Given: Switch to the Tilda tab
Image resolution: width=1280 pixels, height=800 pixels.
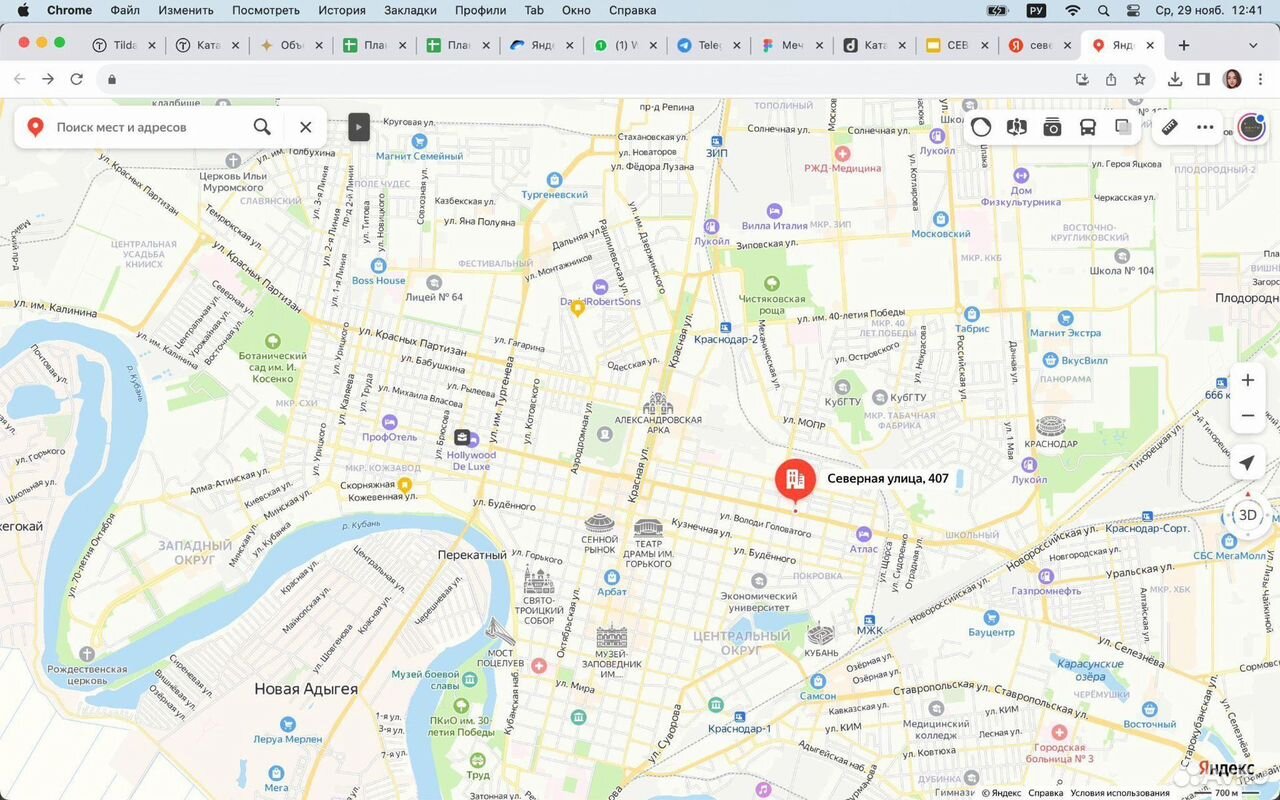Looking at the screenshot, I should (124, 45).
